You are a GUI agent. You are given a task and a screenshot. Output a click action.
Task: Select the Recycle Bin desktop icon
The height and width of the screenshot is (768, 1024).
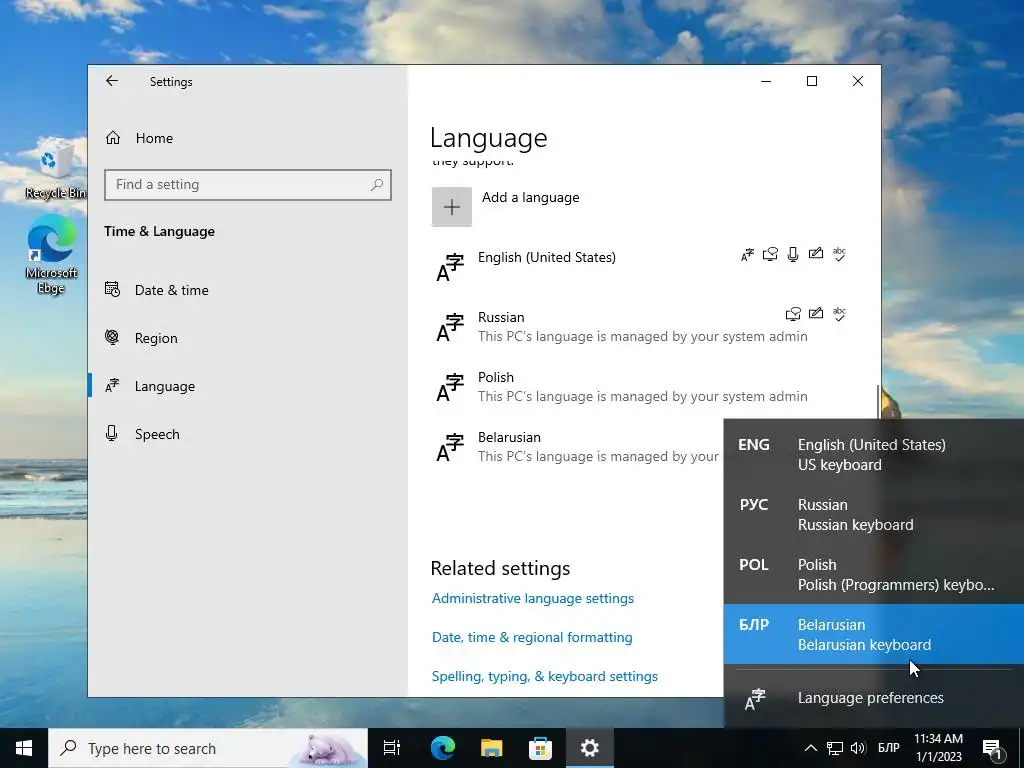56,170
